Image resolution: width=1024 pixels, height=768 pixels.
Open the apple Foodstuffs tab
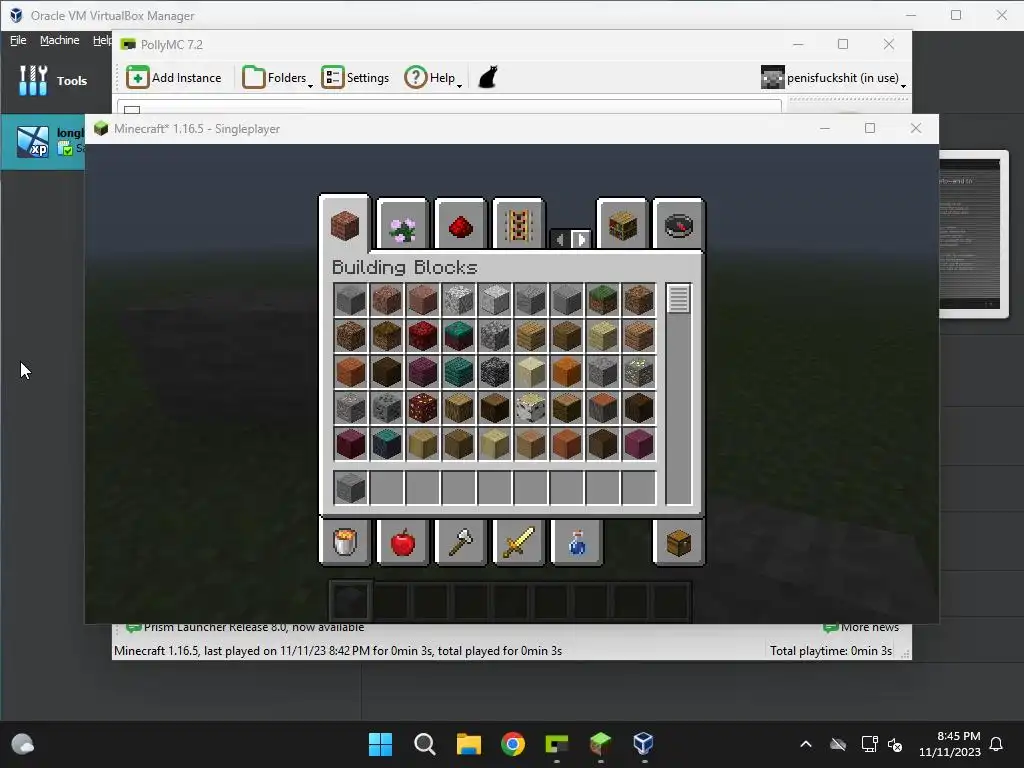(402, 541)
